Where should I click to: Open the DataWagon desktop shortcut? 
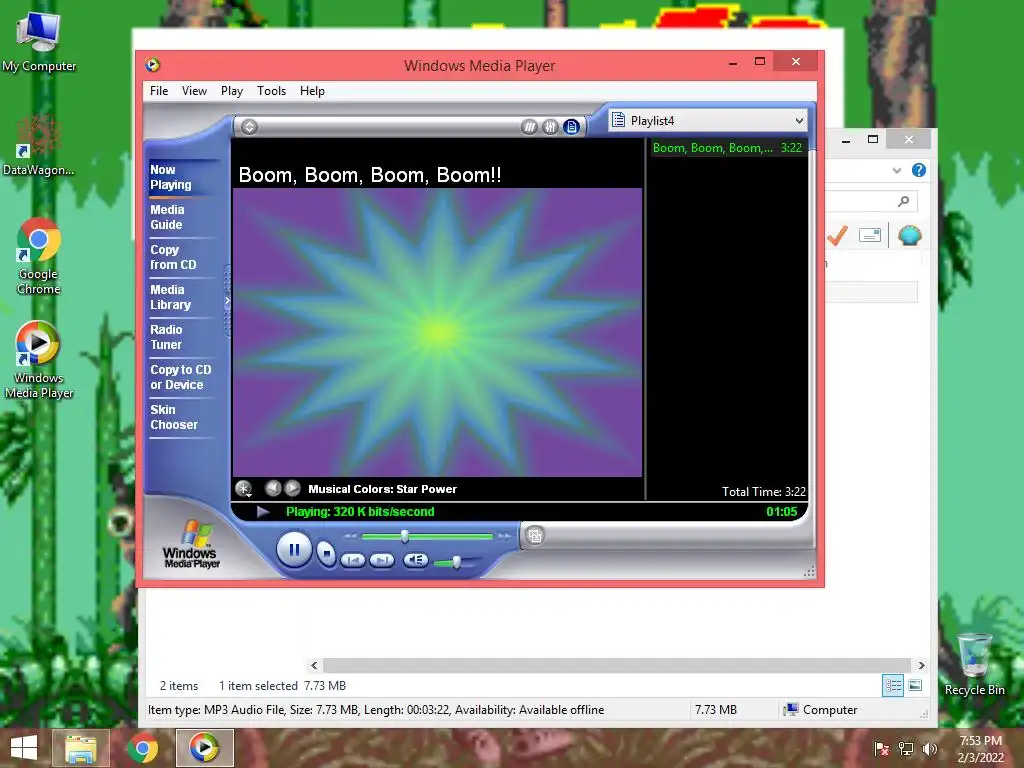(39, 146)
